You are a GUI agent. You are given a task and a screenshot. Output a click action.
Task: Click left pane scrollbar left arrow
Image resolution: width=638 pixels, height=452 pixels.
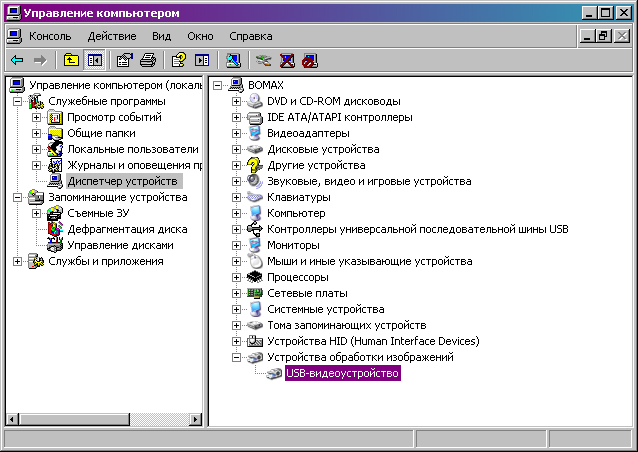pos(12,419)
